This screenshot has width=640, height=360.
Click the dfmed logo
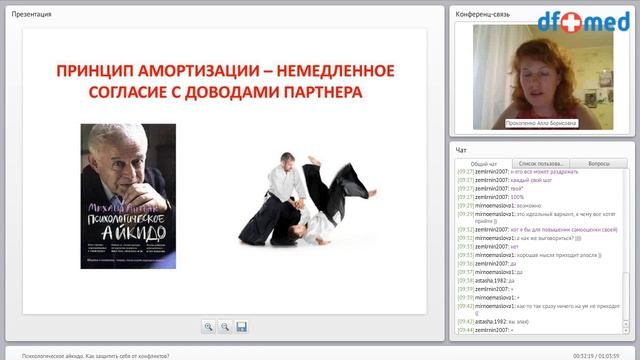584,21
